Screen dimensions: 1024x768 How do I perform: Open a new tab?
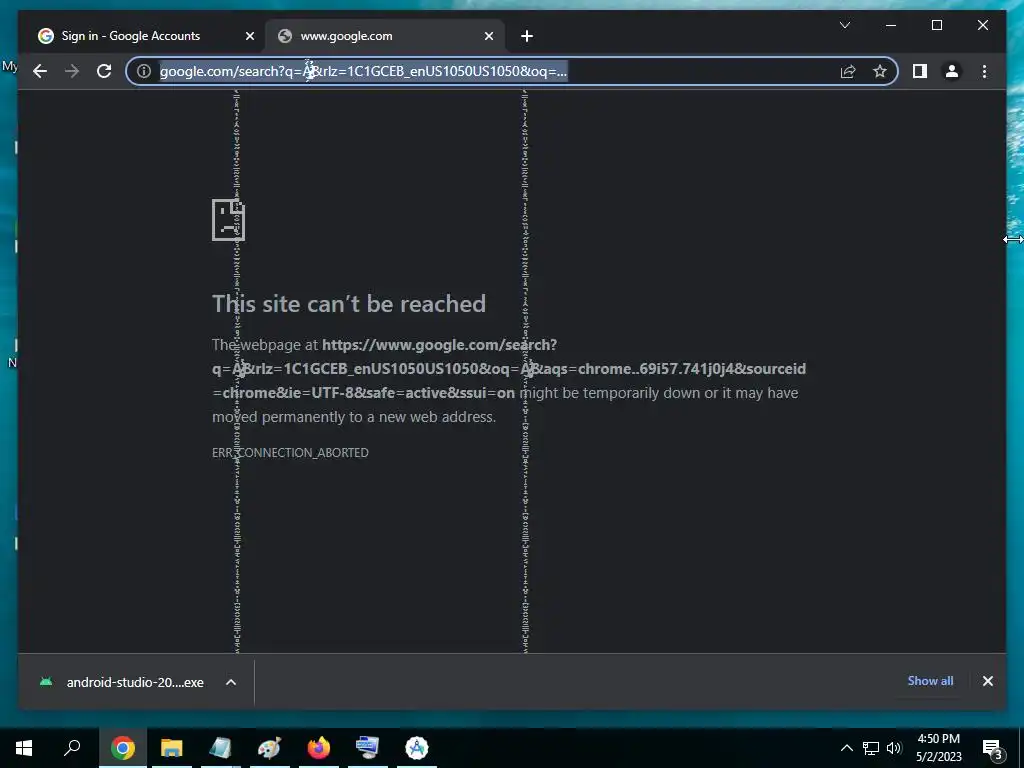click(527, 37)
